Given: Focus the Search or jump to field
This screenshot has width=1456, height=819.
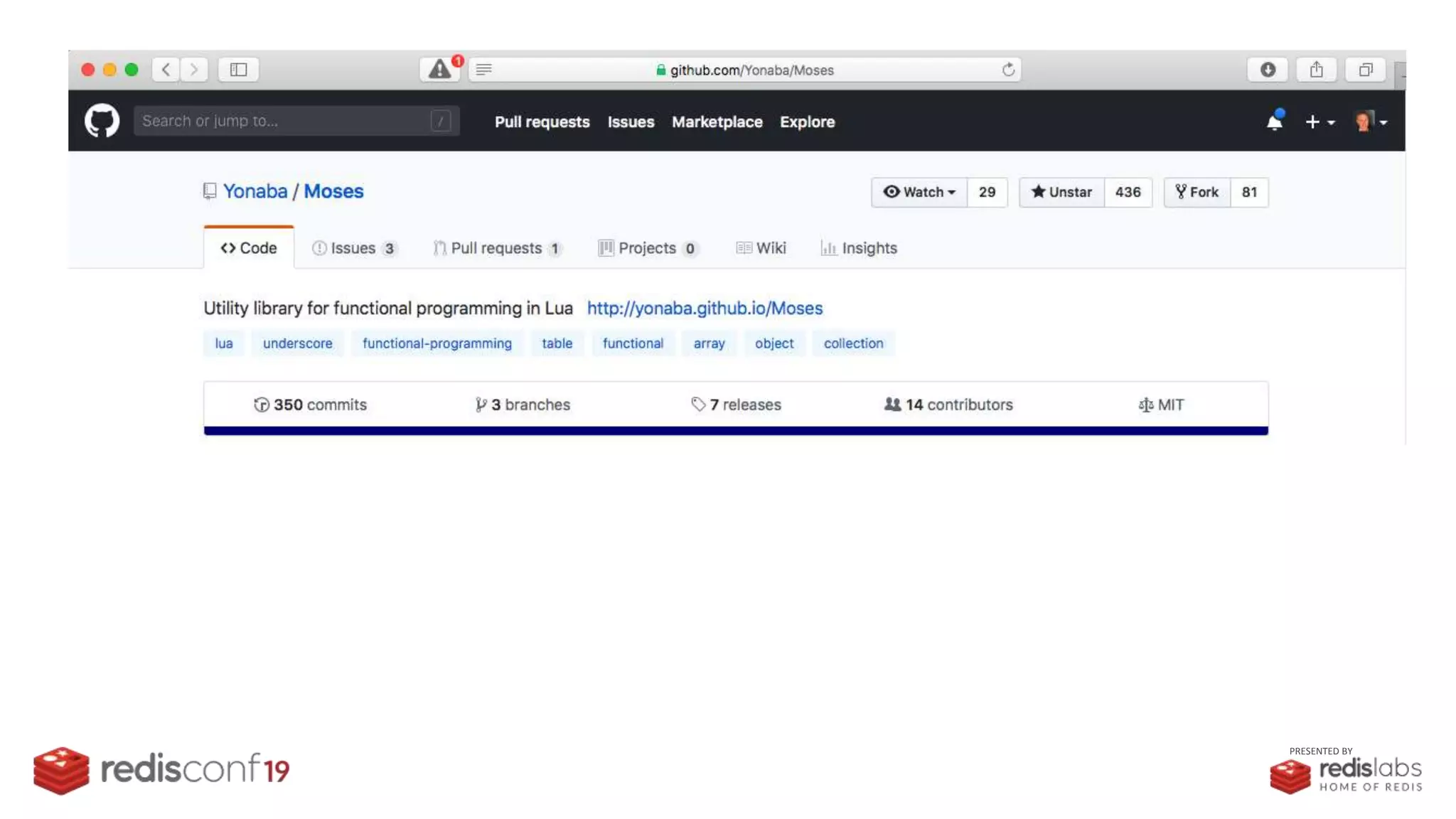Looking at the screenshot, I should coord(284,121).
